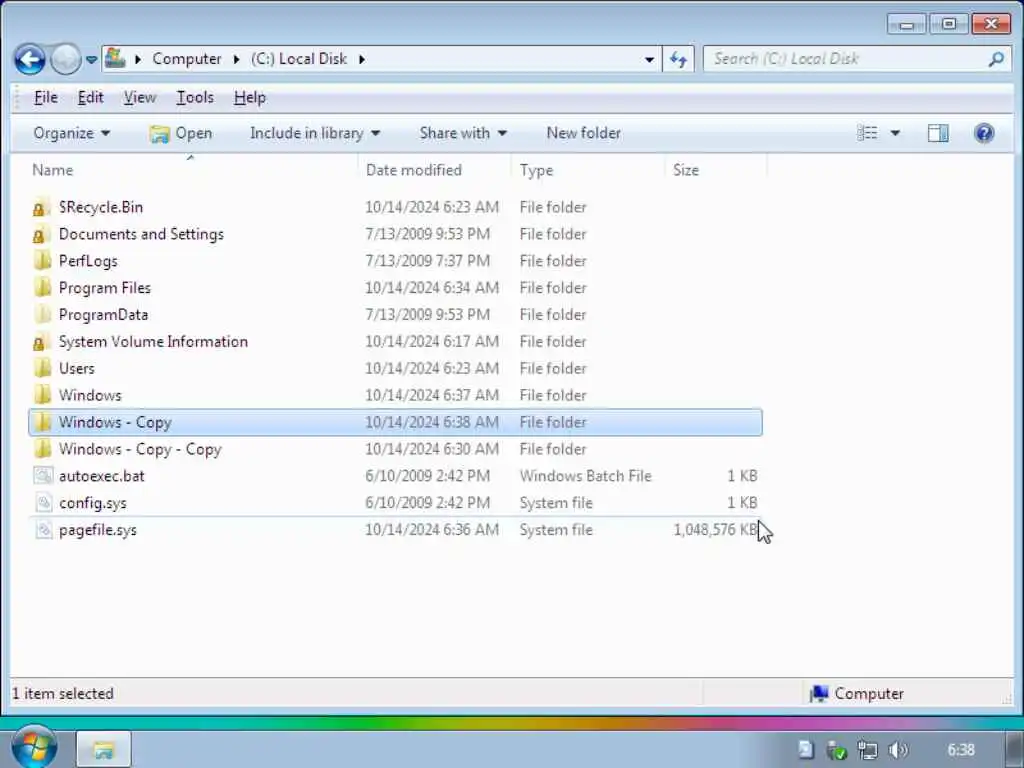Select Windows - Copy - Copy folder icon

click(x=42, y=449)
